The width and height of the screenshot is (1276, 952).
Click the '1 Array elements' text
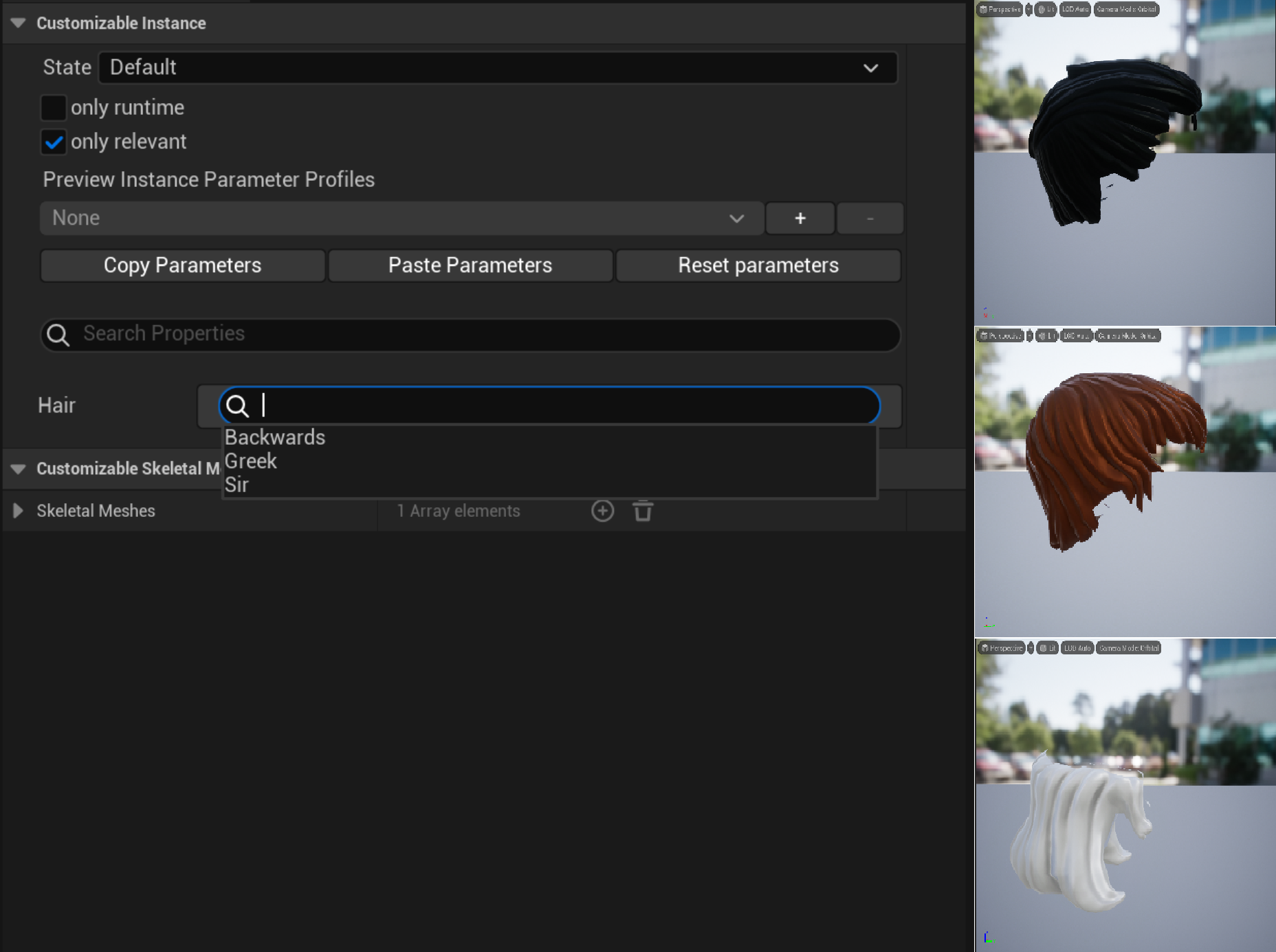459,511
